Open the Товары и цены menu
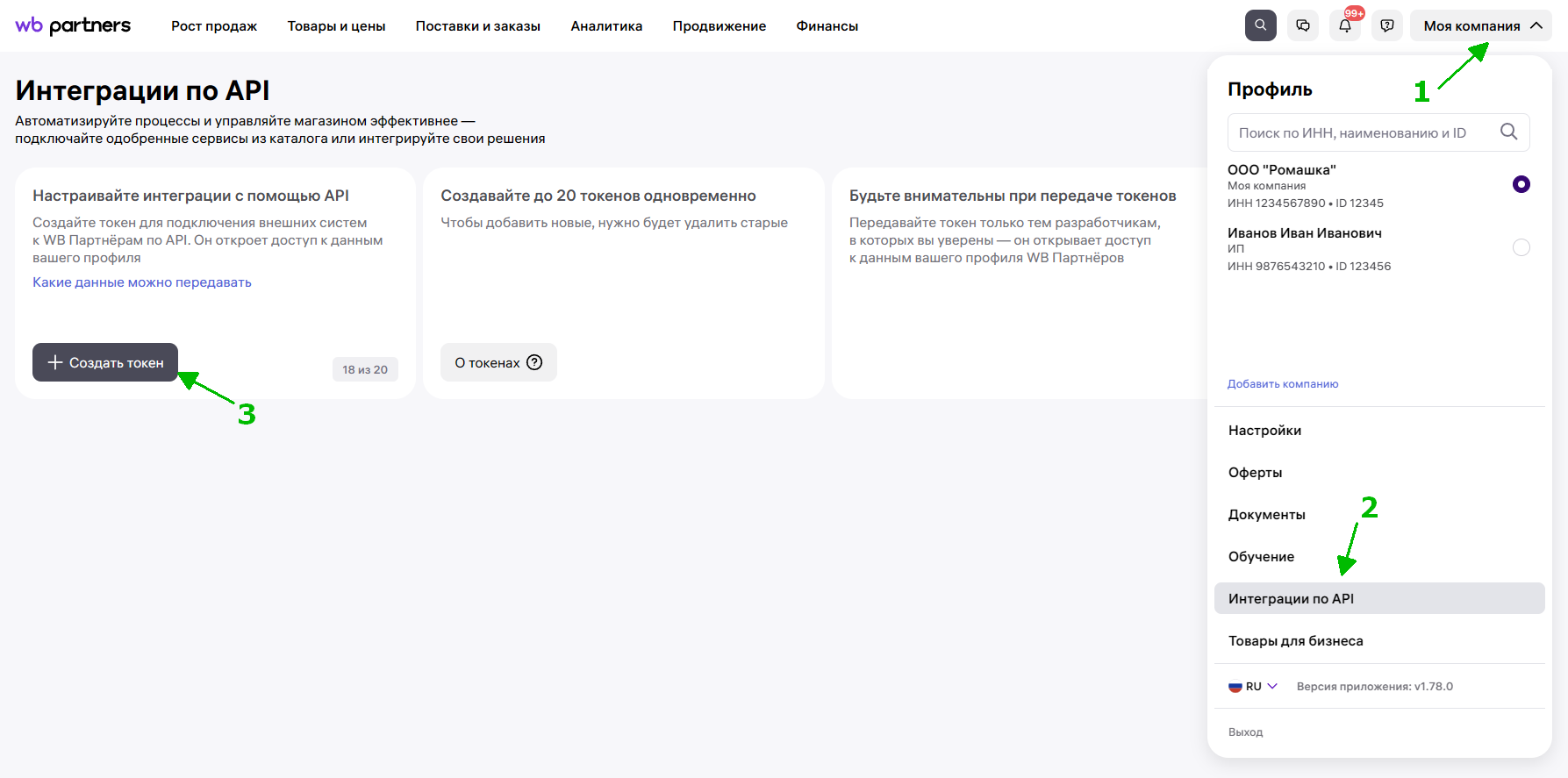Screen dimensions: 1568x778 [336, 26]
